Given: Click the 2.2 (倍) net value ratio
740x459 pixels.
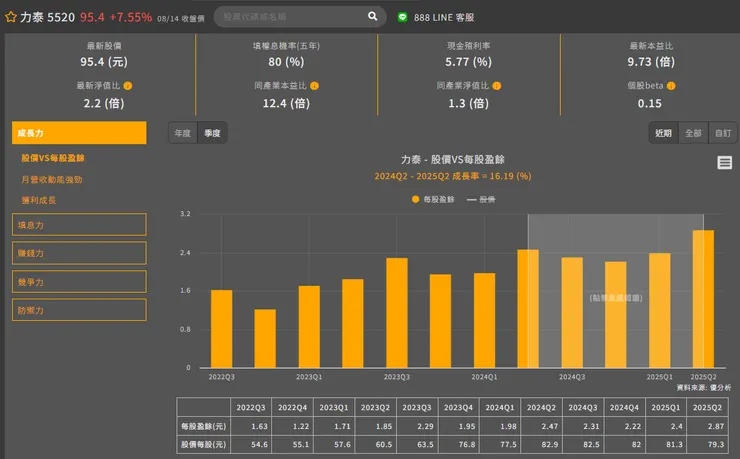Looking at the screenshot, I should [104, 103].
